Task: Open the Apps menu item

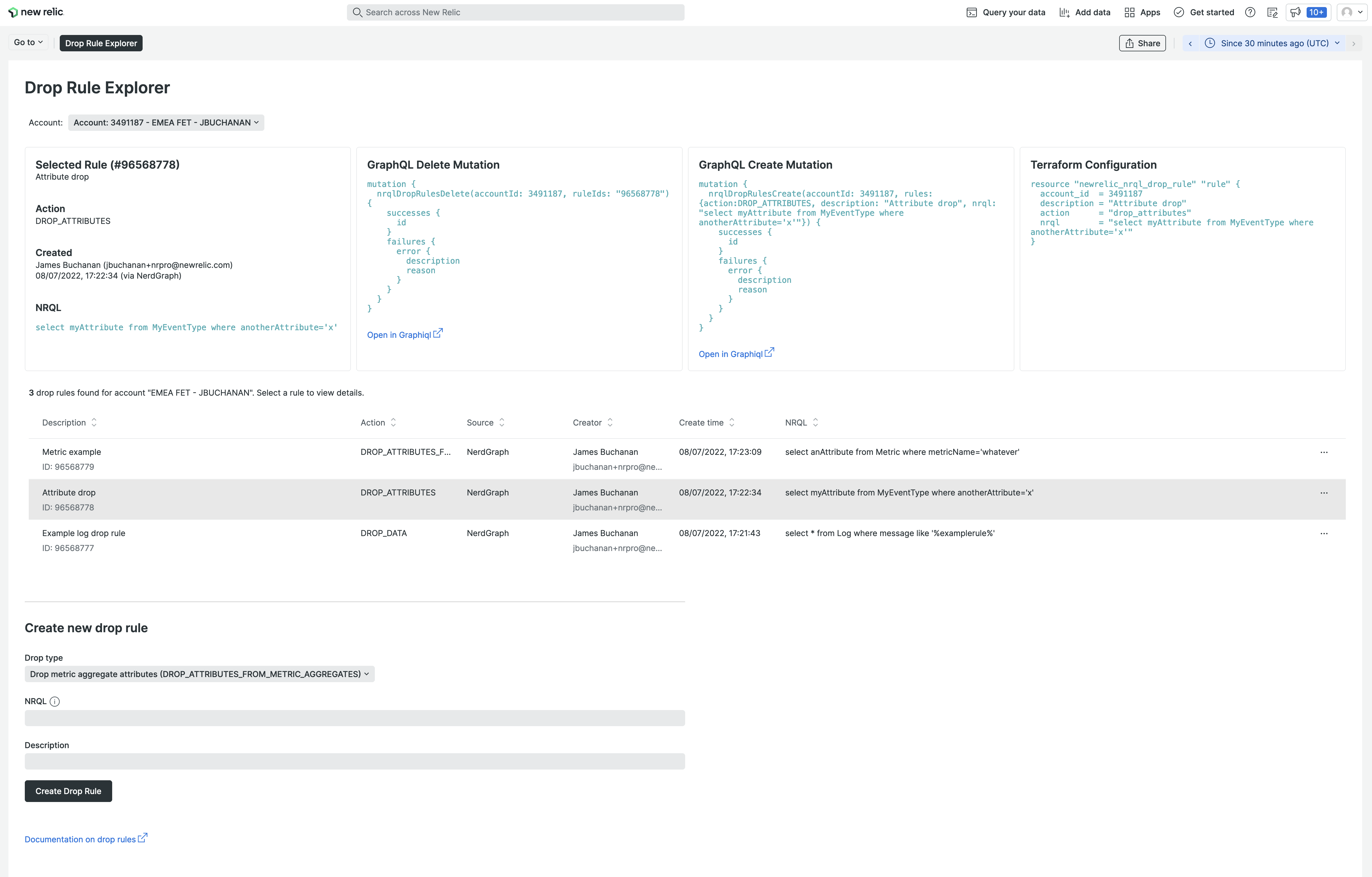Action: point(1142,12)
